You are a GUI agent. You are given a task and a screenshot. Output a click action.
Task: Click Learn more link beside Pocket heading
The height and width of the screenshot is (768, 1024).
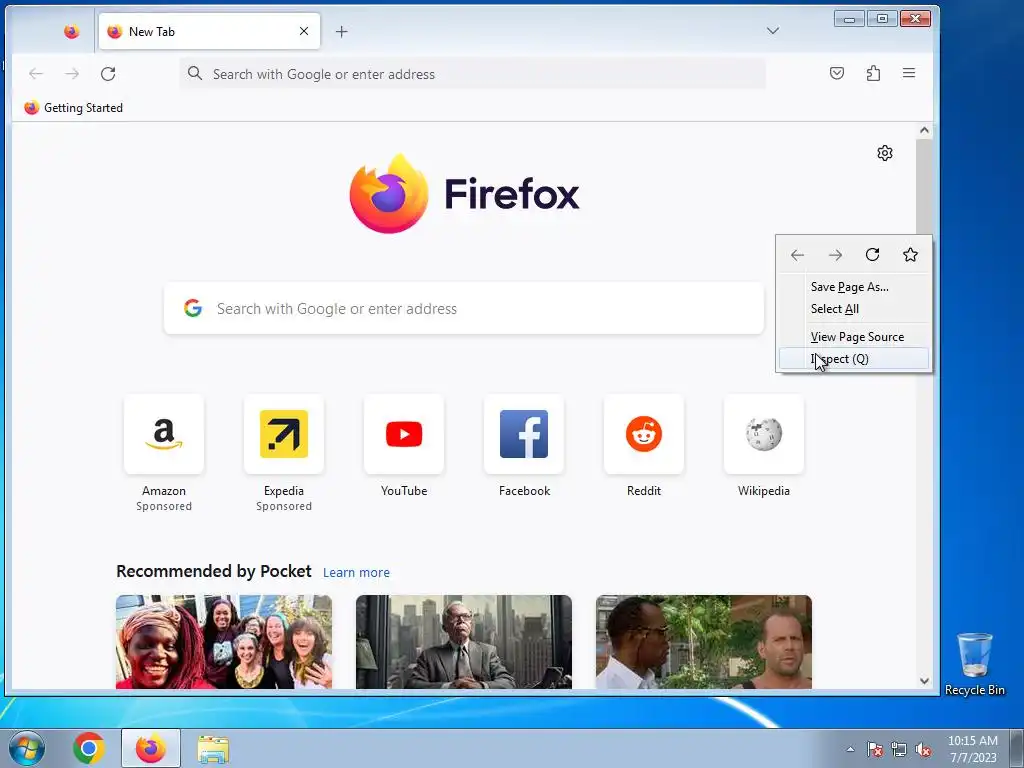click(x=357, y=573)
